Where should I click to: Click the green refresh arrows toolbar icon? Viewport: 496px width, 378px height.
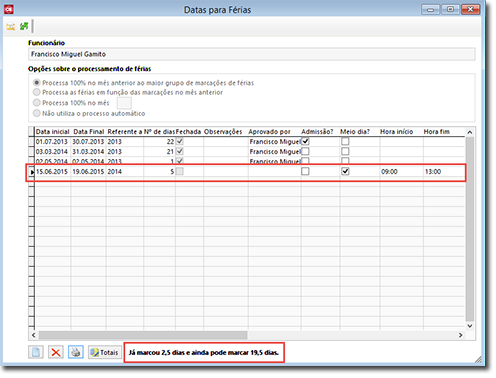(24, 26)
